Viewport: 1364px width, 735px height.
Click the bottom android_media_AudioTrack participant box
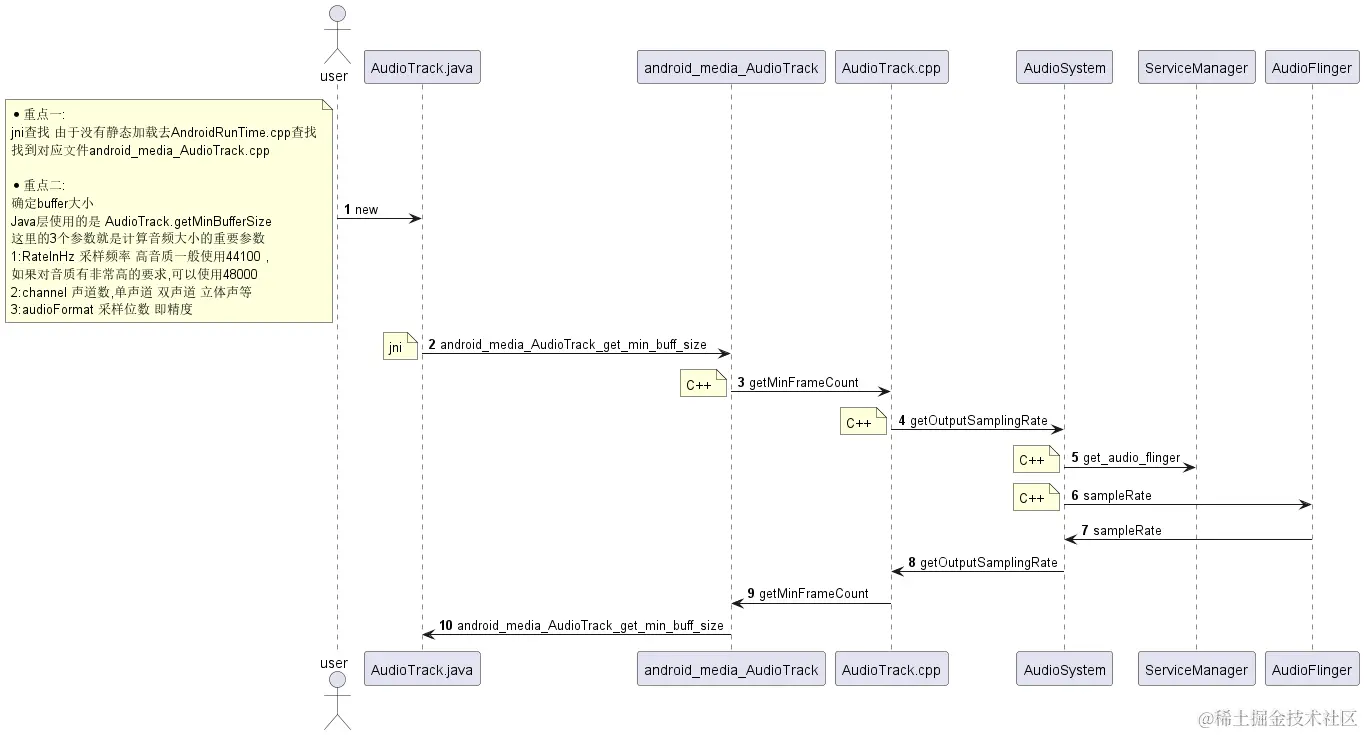[731, 669]
